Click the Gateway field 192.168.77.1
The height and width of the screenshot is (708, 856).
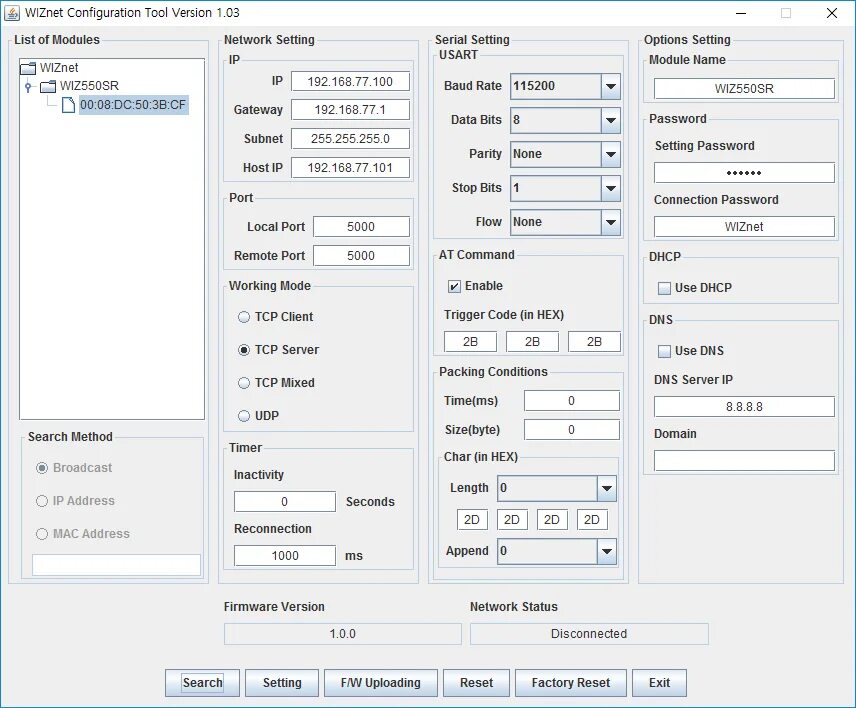(x=350, y=110)
